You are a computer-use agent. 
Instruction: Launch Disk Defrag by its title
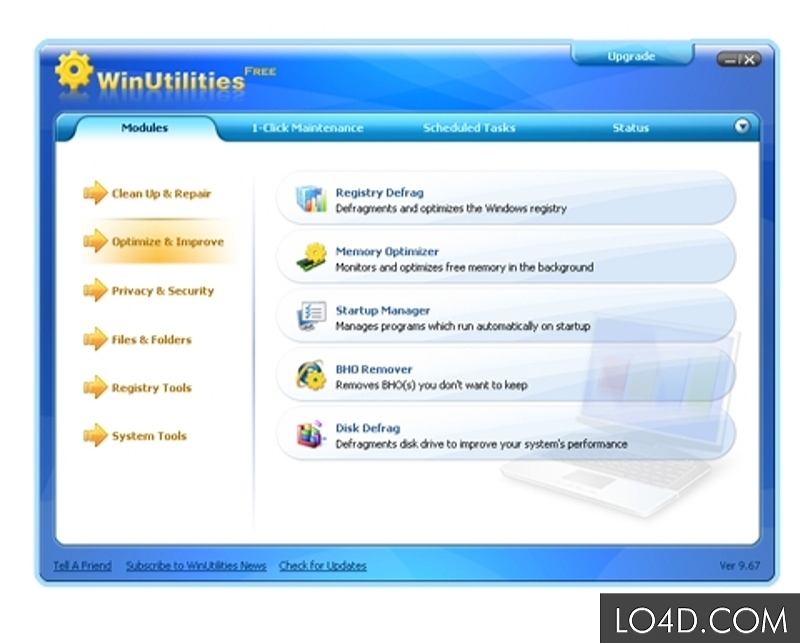pyautogui.click(x=367, y=428)
